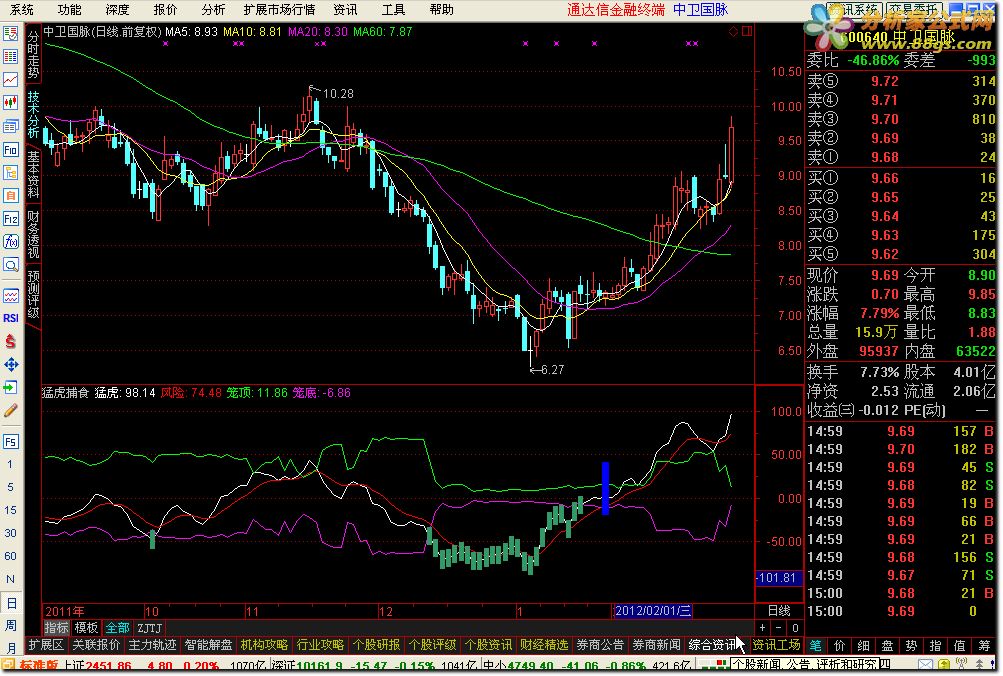The image size is (1003, 676).
Task: Click the − zoom-out chart button
Action: click(x=778, y=628)
